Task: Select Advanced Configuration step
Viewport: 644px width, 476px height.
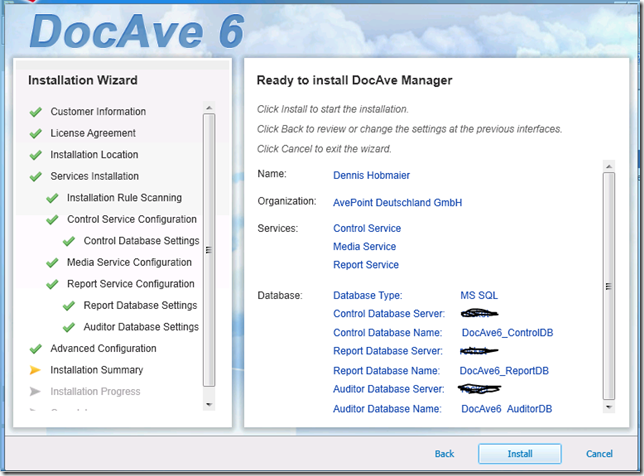Action: (104, 349)
